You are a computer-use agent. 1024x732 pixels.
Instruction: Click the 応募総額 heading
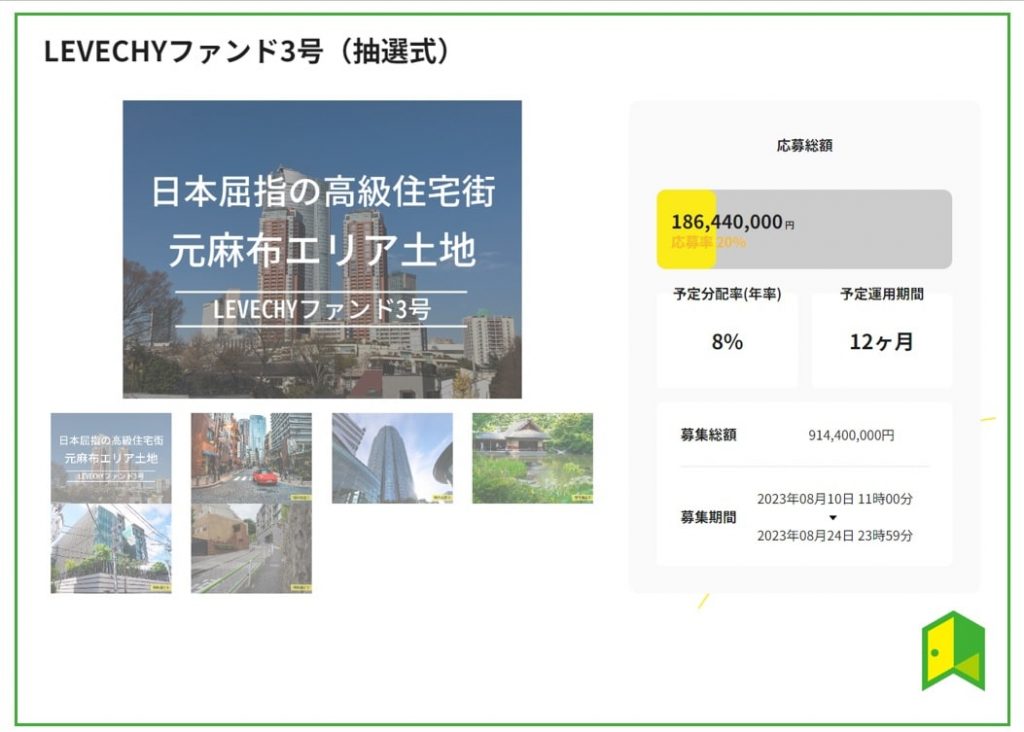805,146
